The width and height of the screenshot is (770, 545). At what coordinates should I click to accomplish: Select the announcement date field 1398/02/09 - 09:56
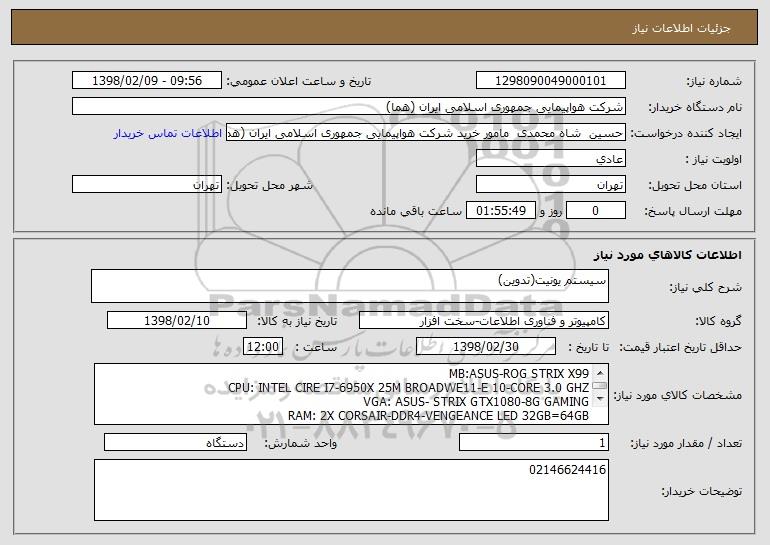(x=147, y=81)
